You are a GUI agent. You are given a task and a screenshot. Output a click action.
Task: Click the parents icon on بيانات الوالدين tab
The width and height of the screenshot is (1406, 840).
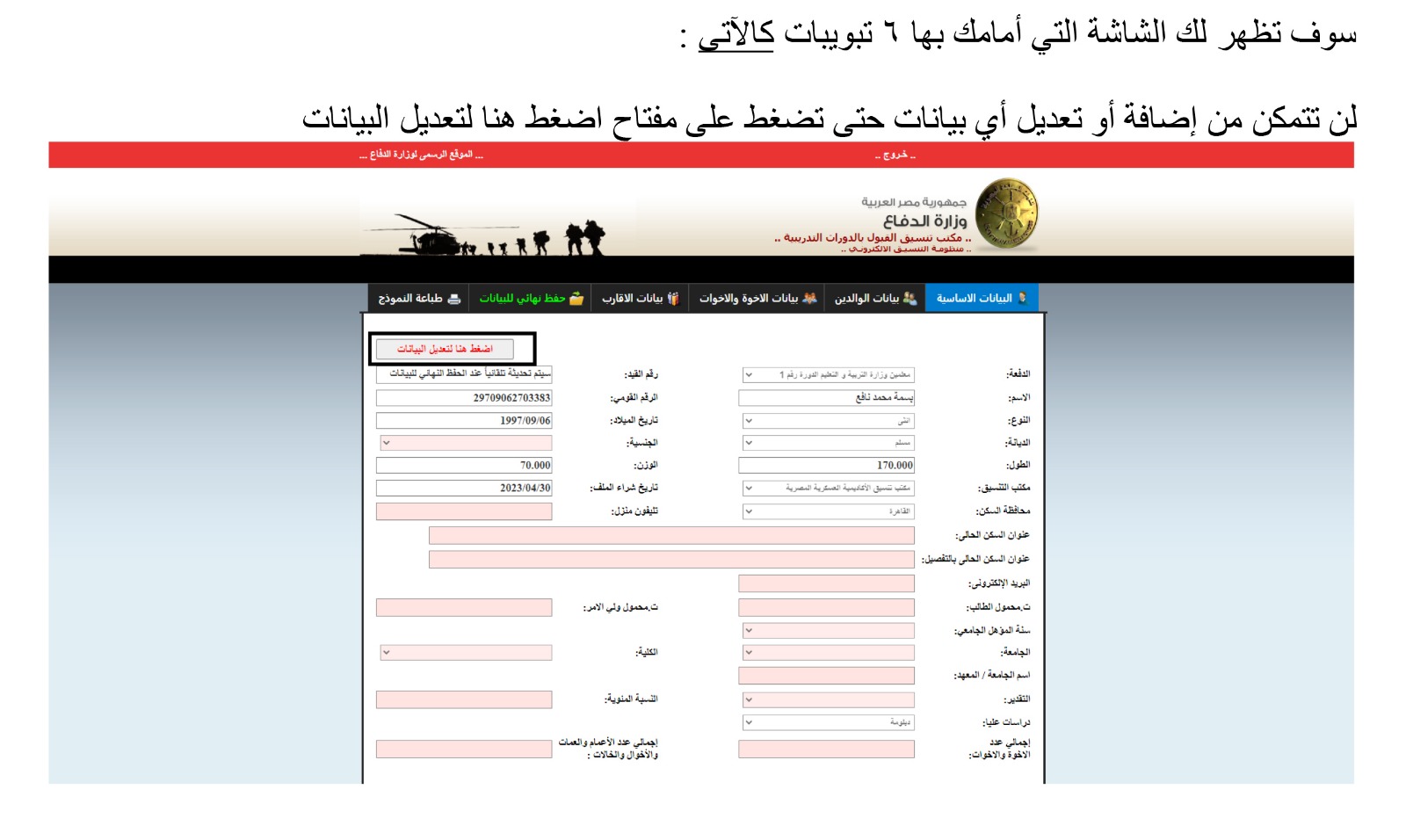pyautogui.click(x=910, y=299)
